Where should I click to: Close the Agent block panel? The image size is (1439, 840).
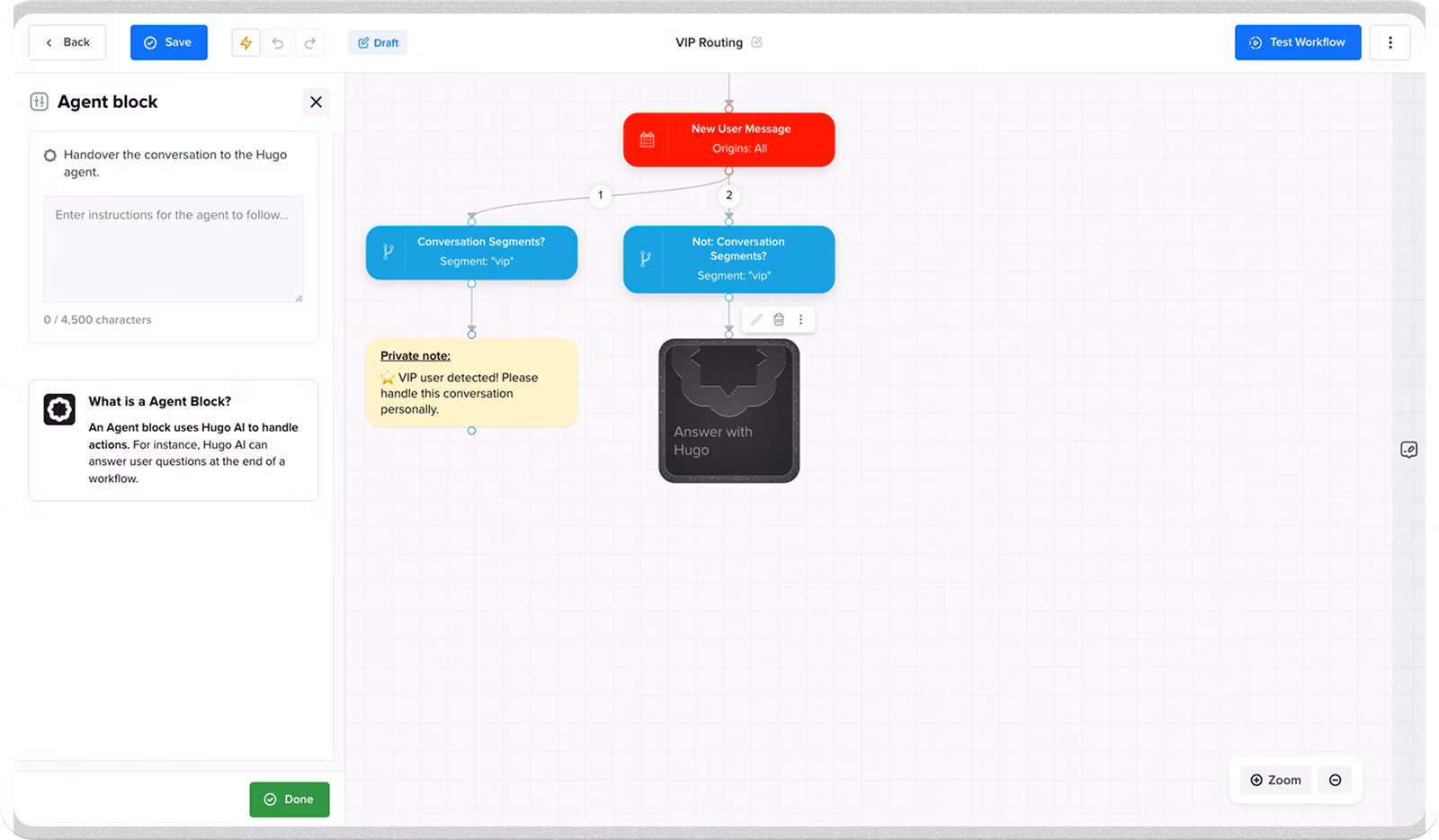[x=316, y=102]
